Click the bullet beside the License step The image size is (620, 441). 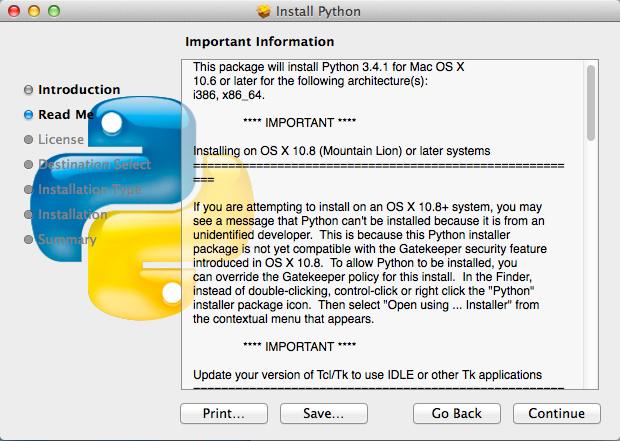click(28, 140)
